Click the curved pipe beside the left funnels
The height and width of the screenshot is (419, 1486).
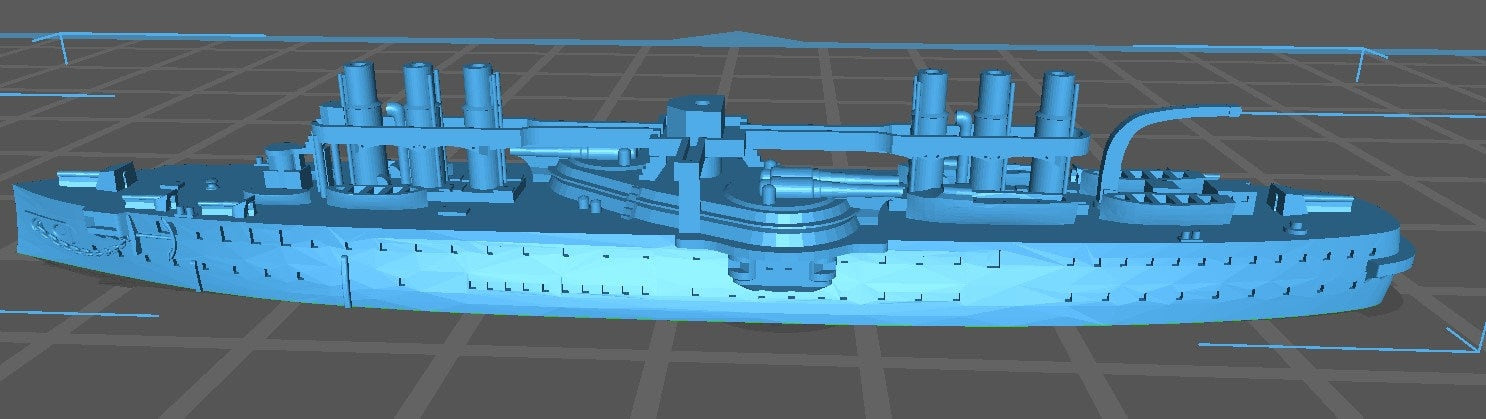coord(393,108)
